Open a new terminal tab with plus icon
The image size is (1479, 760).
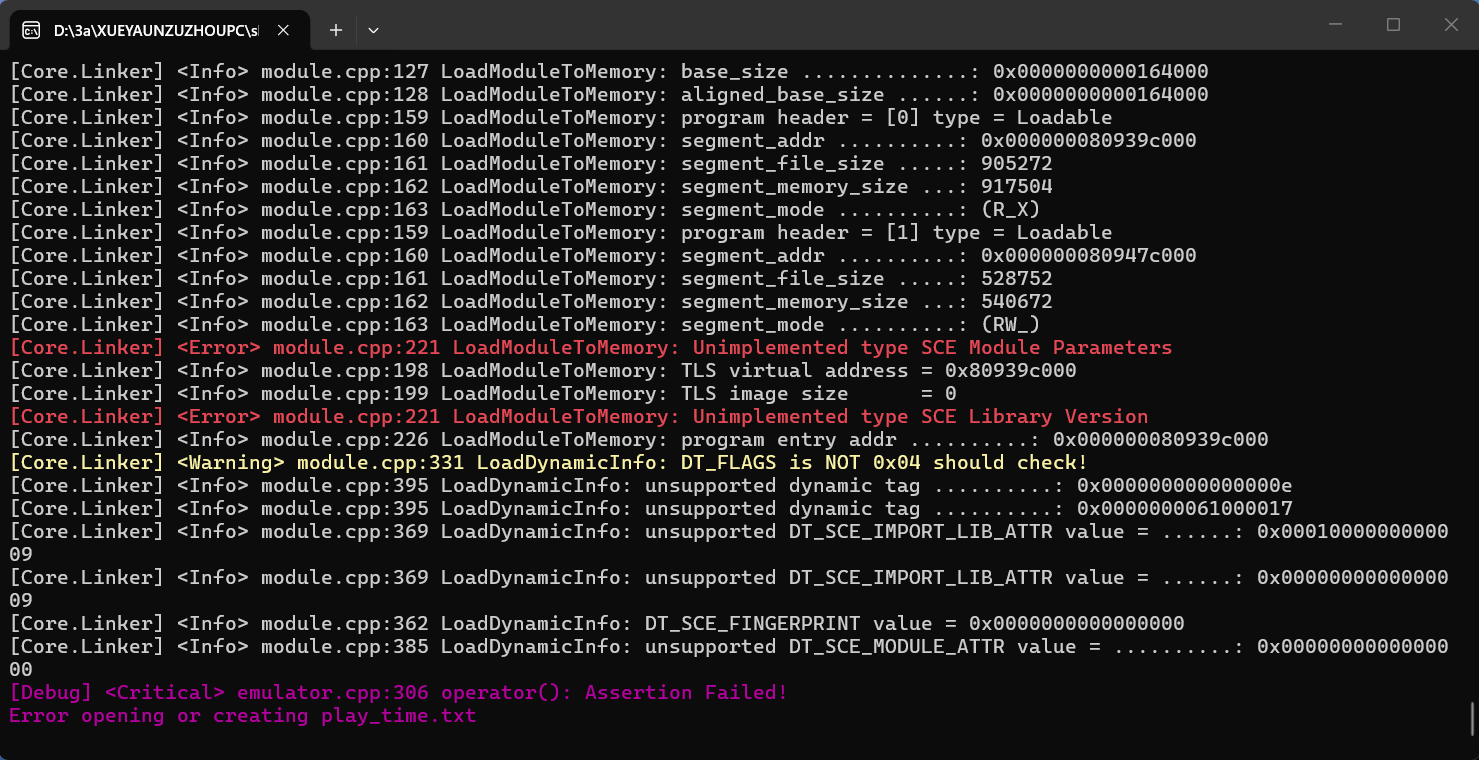pos(336,30)
